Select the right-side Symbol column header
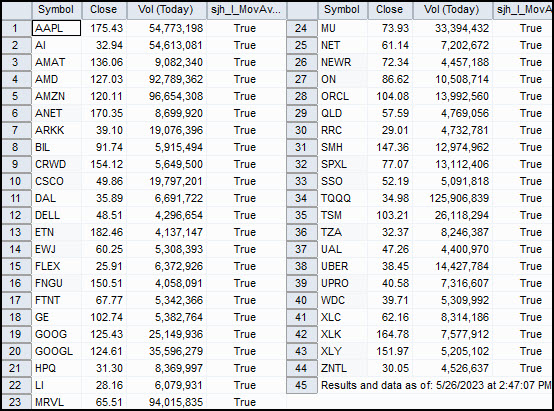The height and width of the screenshot is (411, 554). coord(342,10)
